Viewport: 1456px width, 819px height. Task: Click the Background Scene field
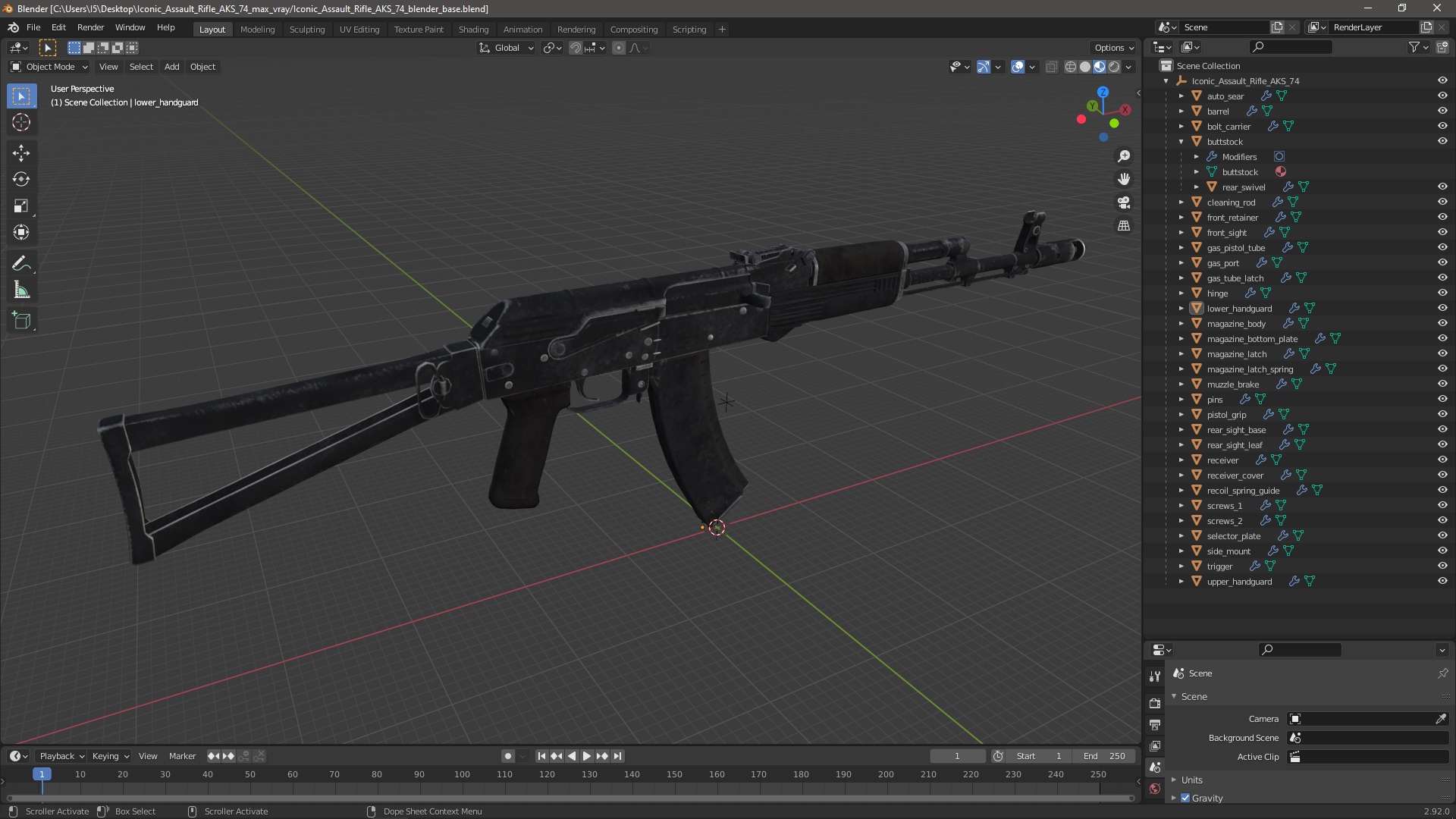[1368, 738]
